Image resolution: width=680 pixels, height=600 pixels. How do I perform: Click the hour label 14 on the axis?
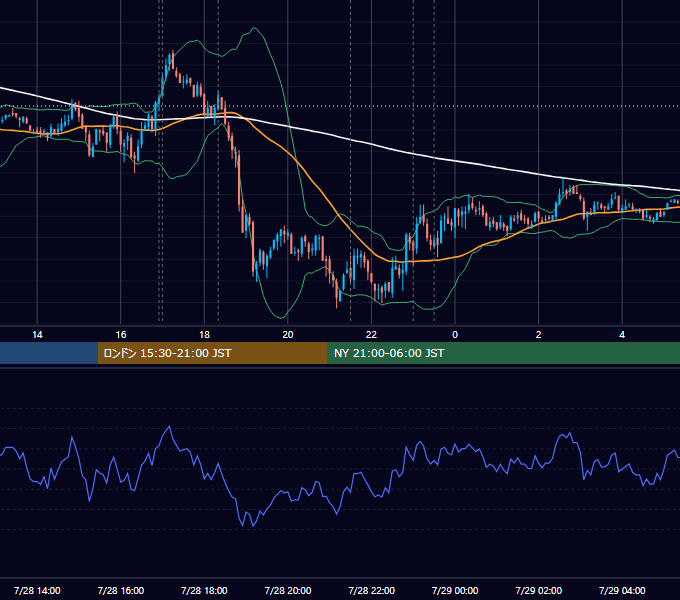(37, 335)
